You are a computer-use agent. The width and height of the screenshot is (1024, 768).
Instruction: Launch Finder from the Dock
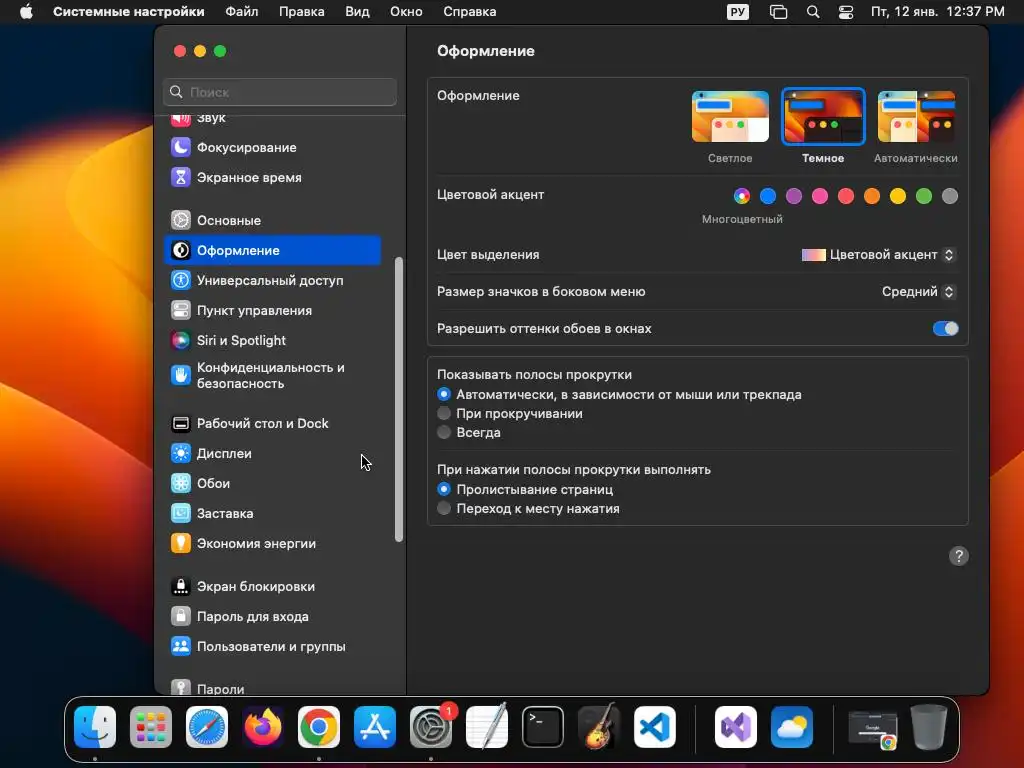tap(95, 727)
